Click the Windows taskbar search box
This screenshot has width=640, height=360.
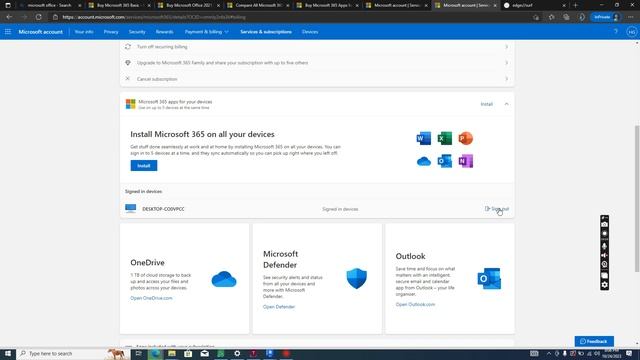72,353
